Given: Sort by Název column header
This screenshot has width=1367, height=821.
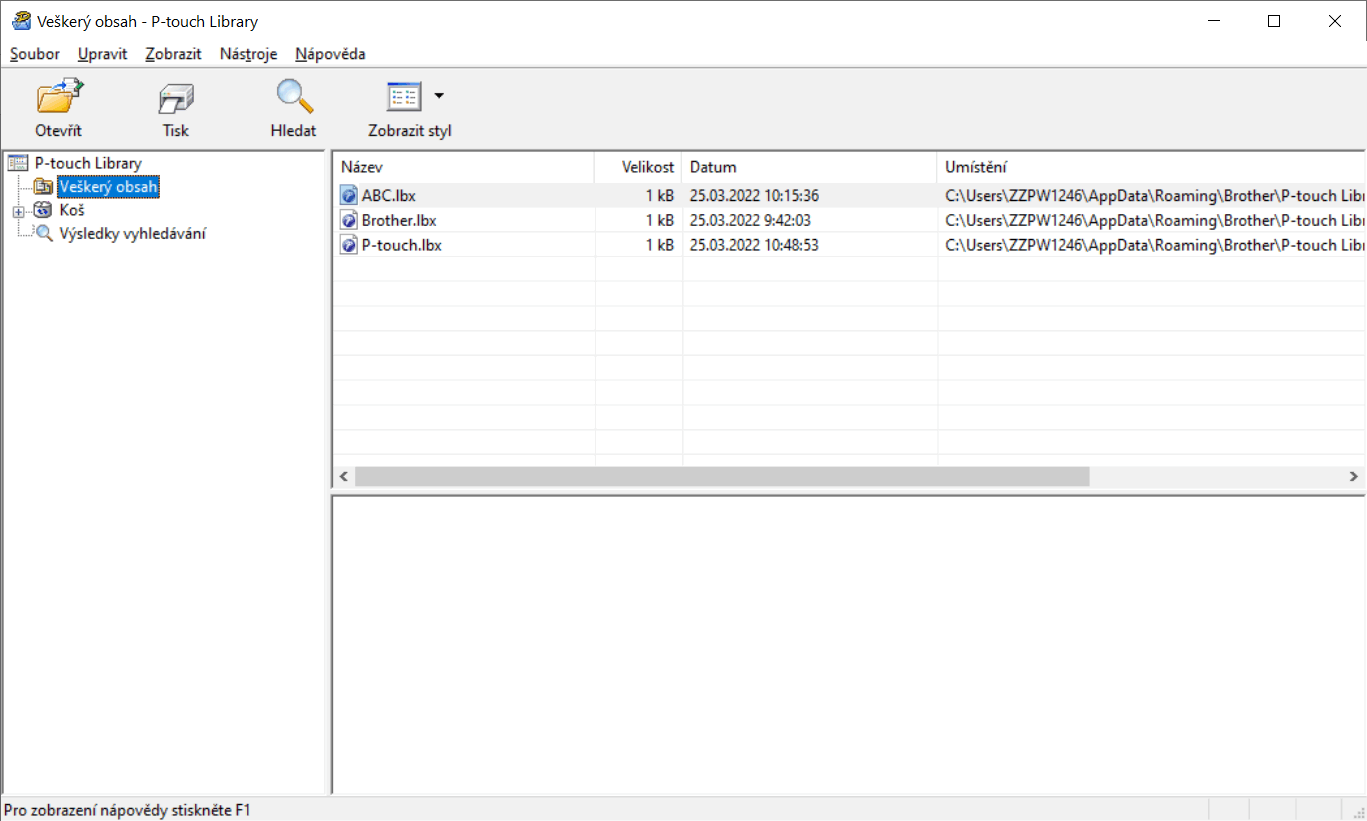Looking at the screenshot, I should pyautogui.click(x=463, y=167).
